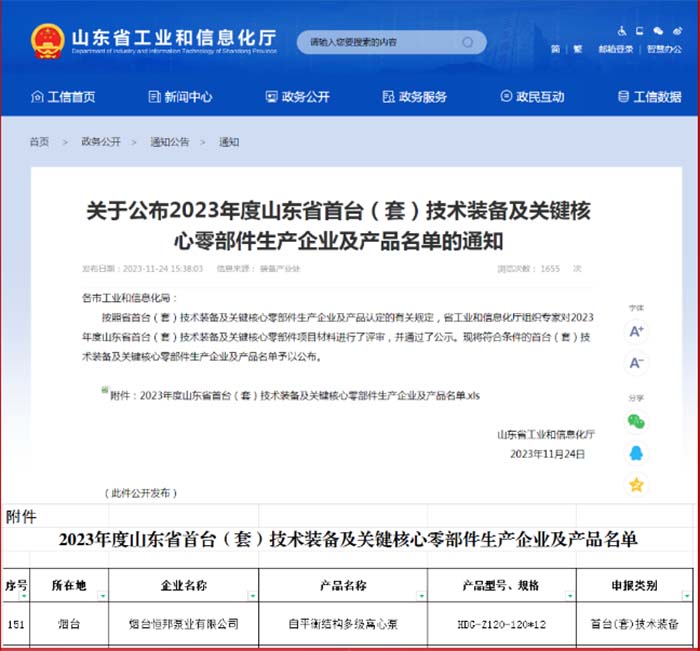The height and width of the screenshot is (651, 700).
Task: Open filter dropdown on 序号 column
Action: (x=24, y=596)
